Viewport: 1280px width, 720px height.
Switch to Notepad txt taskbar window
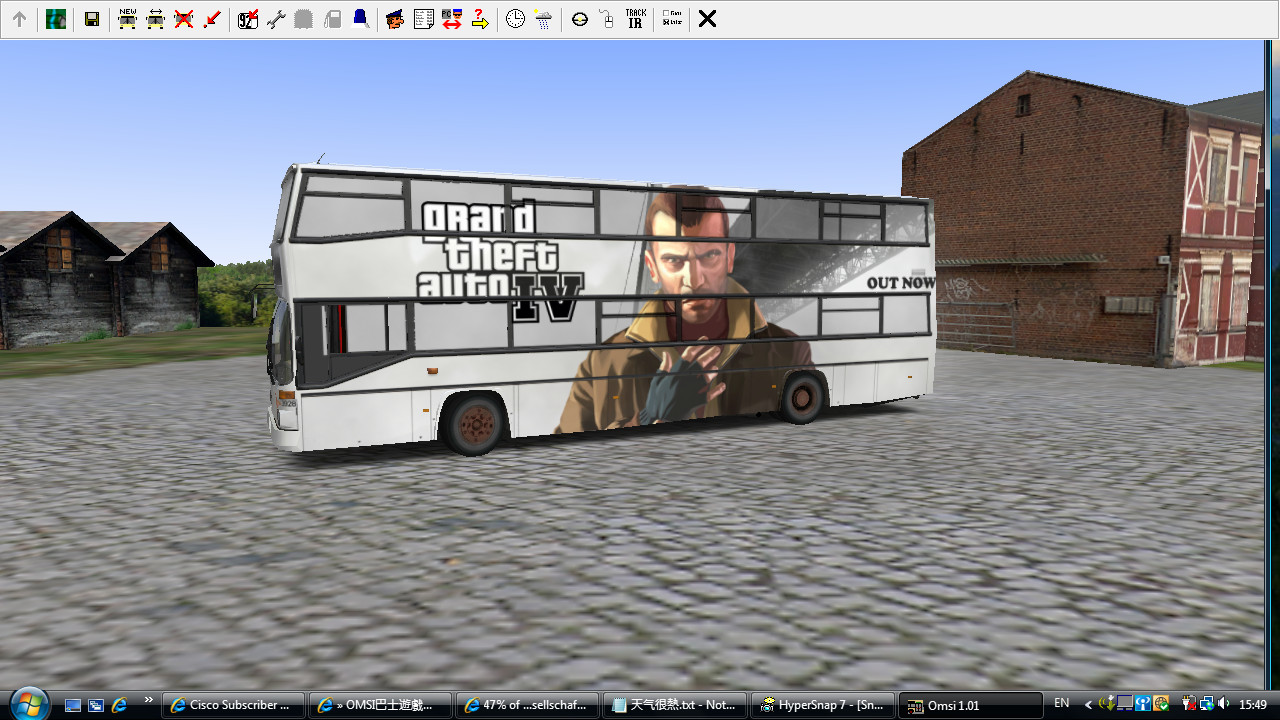pos(675,705)
